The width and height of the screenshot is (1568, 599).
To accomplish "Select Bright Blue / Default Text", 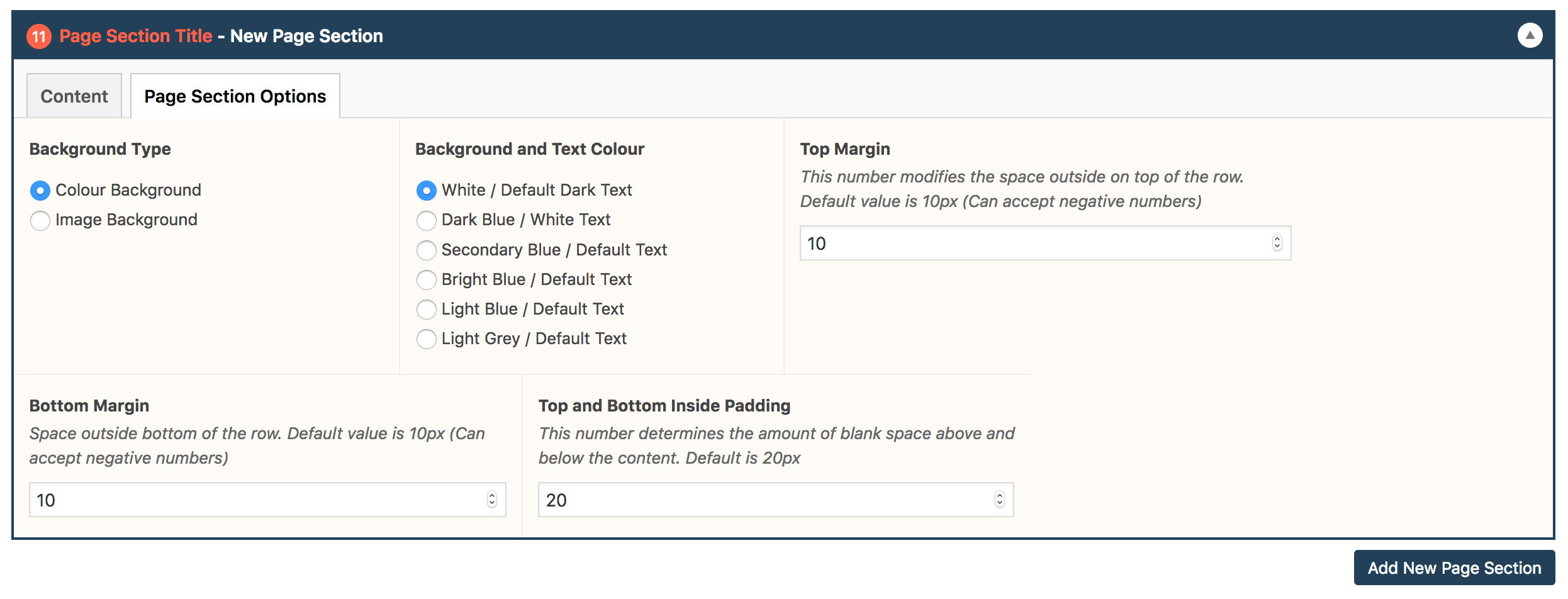I will pos(427,279).
